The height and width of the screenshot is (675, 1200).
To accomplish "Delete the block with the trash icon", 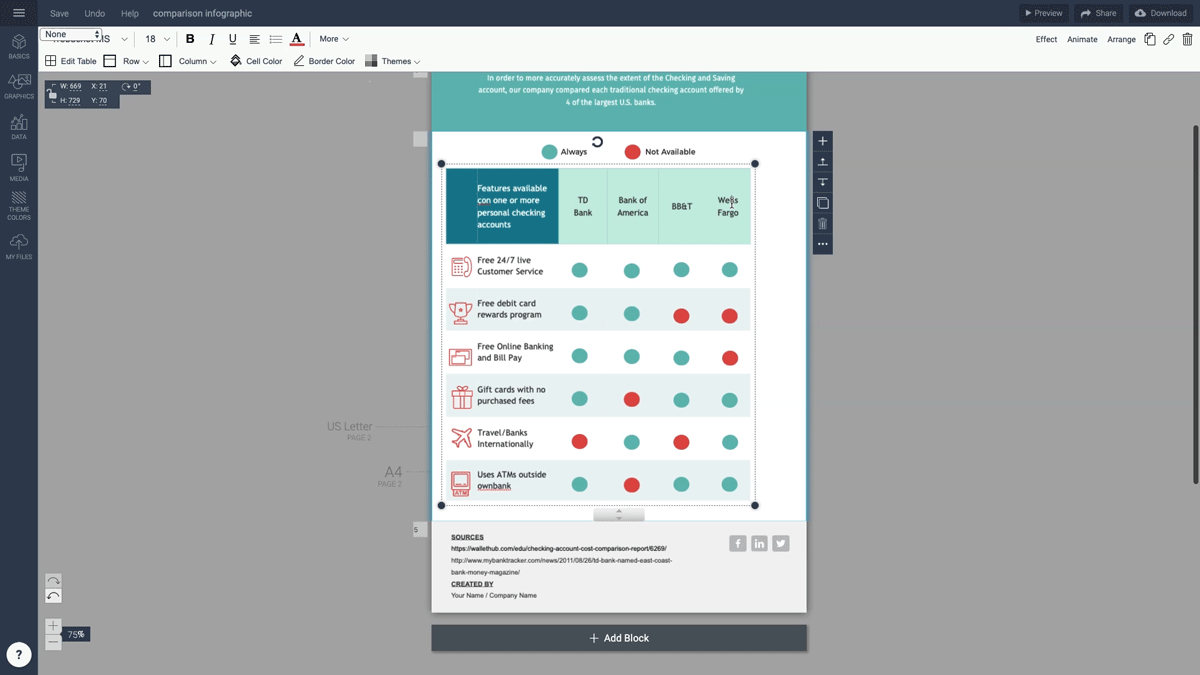I will (822, 223).
